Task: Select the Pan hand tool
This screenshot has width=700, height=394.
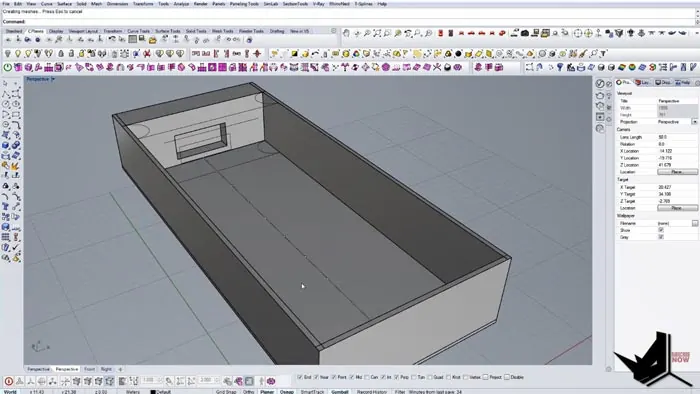Action: tap(346, 33)
